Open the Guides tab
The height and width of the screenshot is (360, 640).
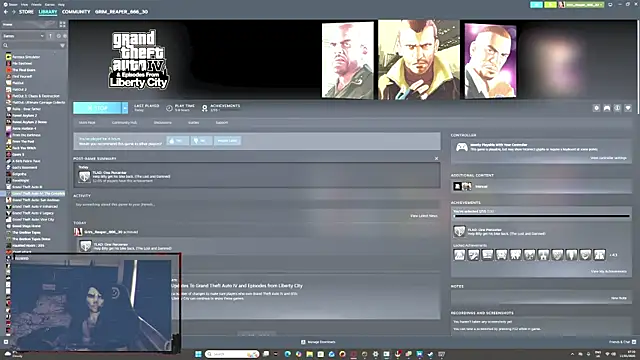pos(193,122)
